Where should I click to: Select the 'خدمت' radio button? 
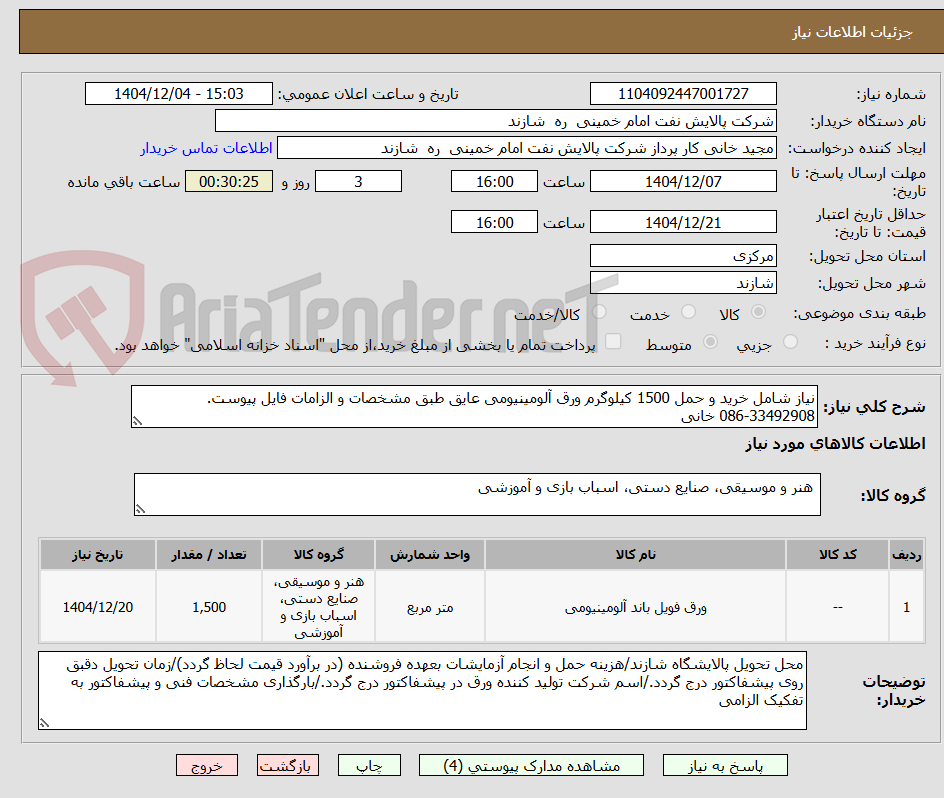(x=688, y=312)
